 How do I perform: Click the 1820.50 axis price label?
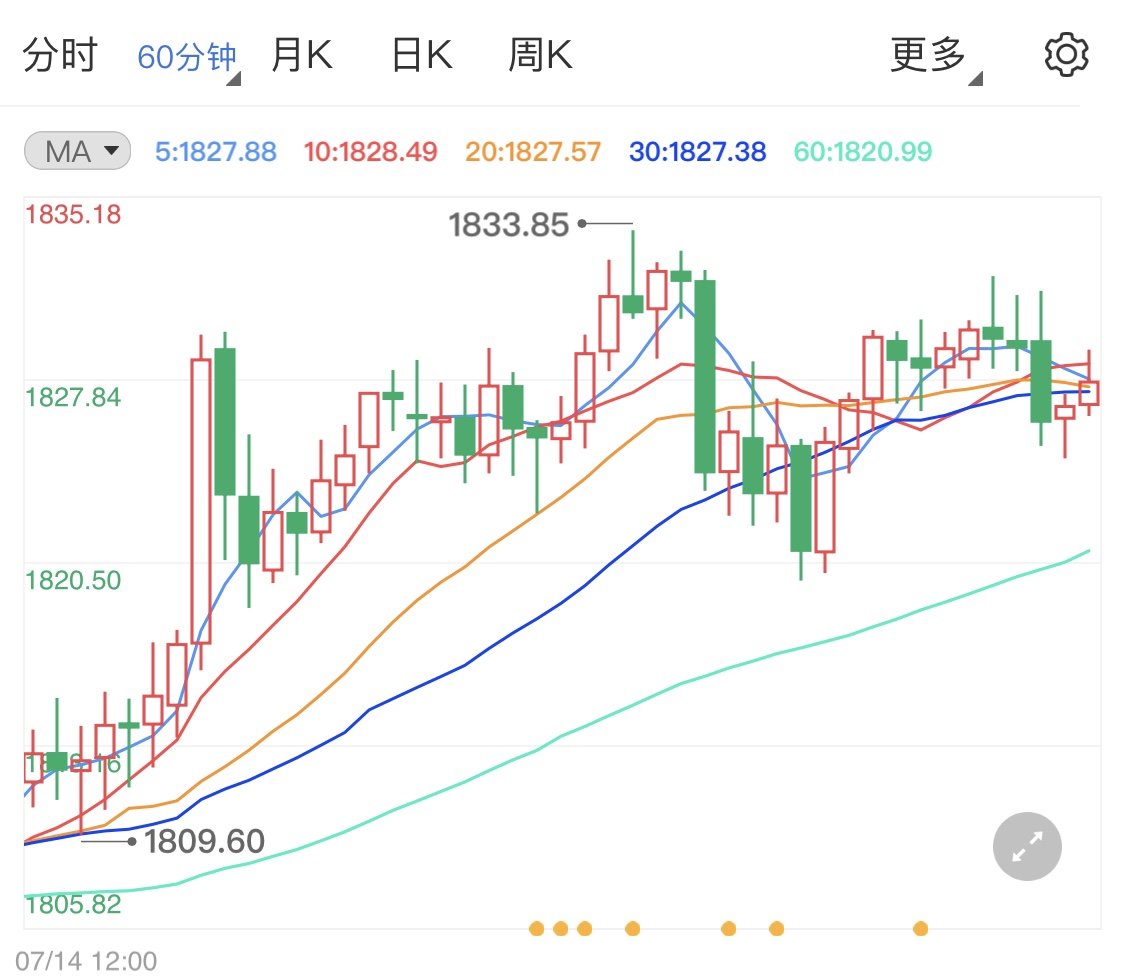pos(73,580)
